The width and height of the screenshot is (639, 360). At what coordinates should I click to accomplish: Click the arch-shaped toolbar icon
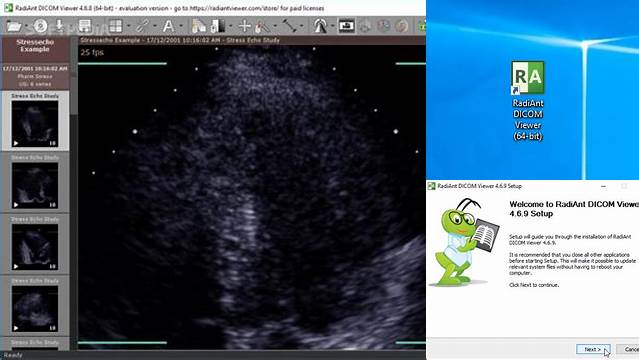[320, 26]
